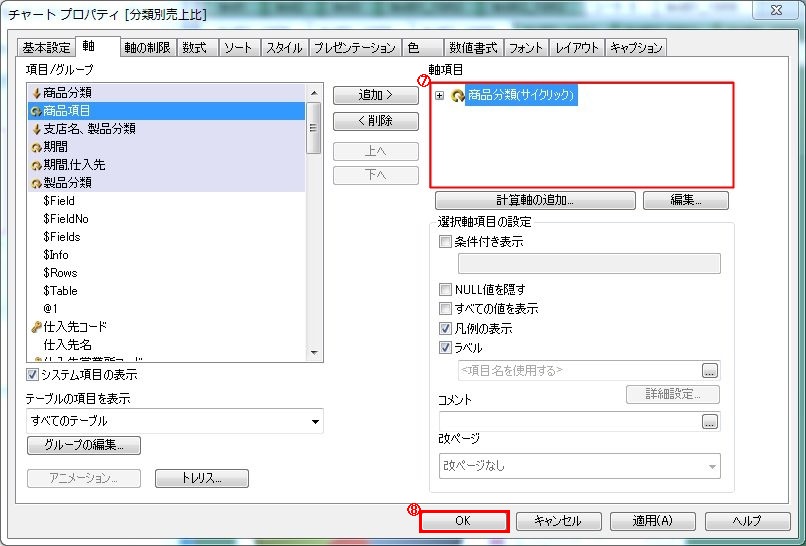Click the key icon beside 仕入先コード
This screenshot has width=806, height=546.
point(36,327)
